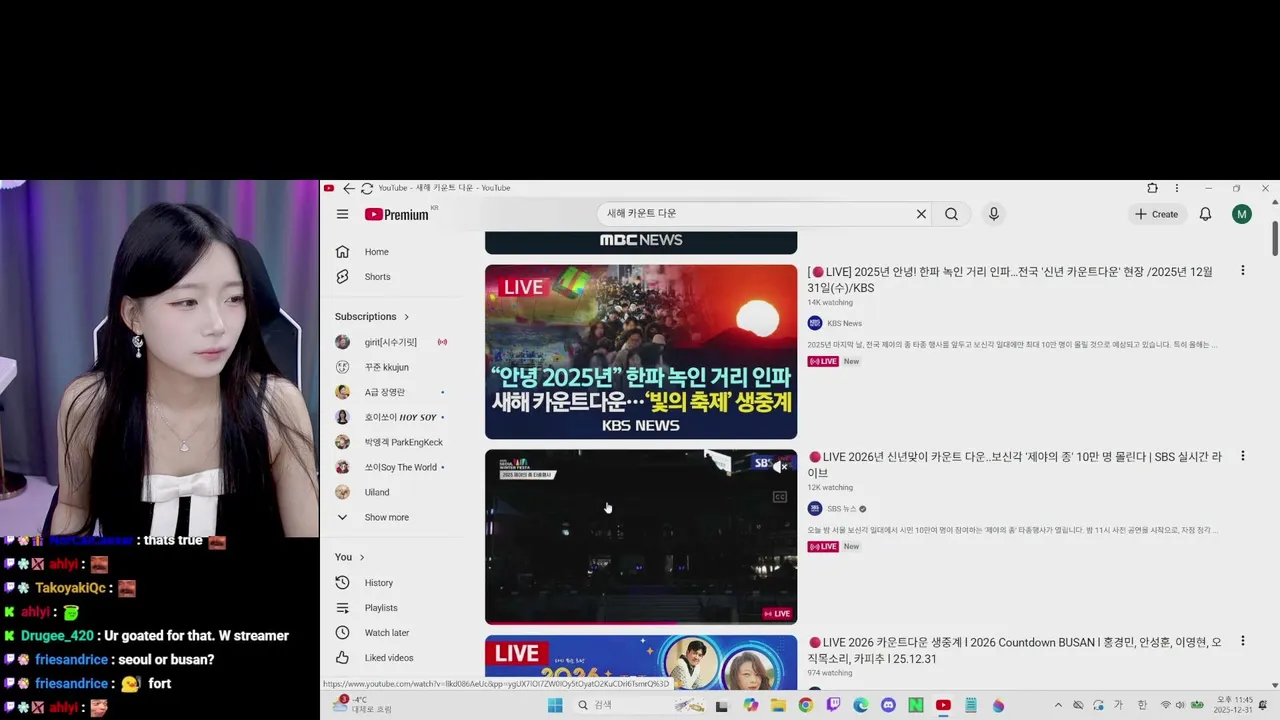Expand the You section chevron
This screenshot has width=1280, height=720.
(362, 557)
